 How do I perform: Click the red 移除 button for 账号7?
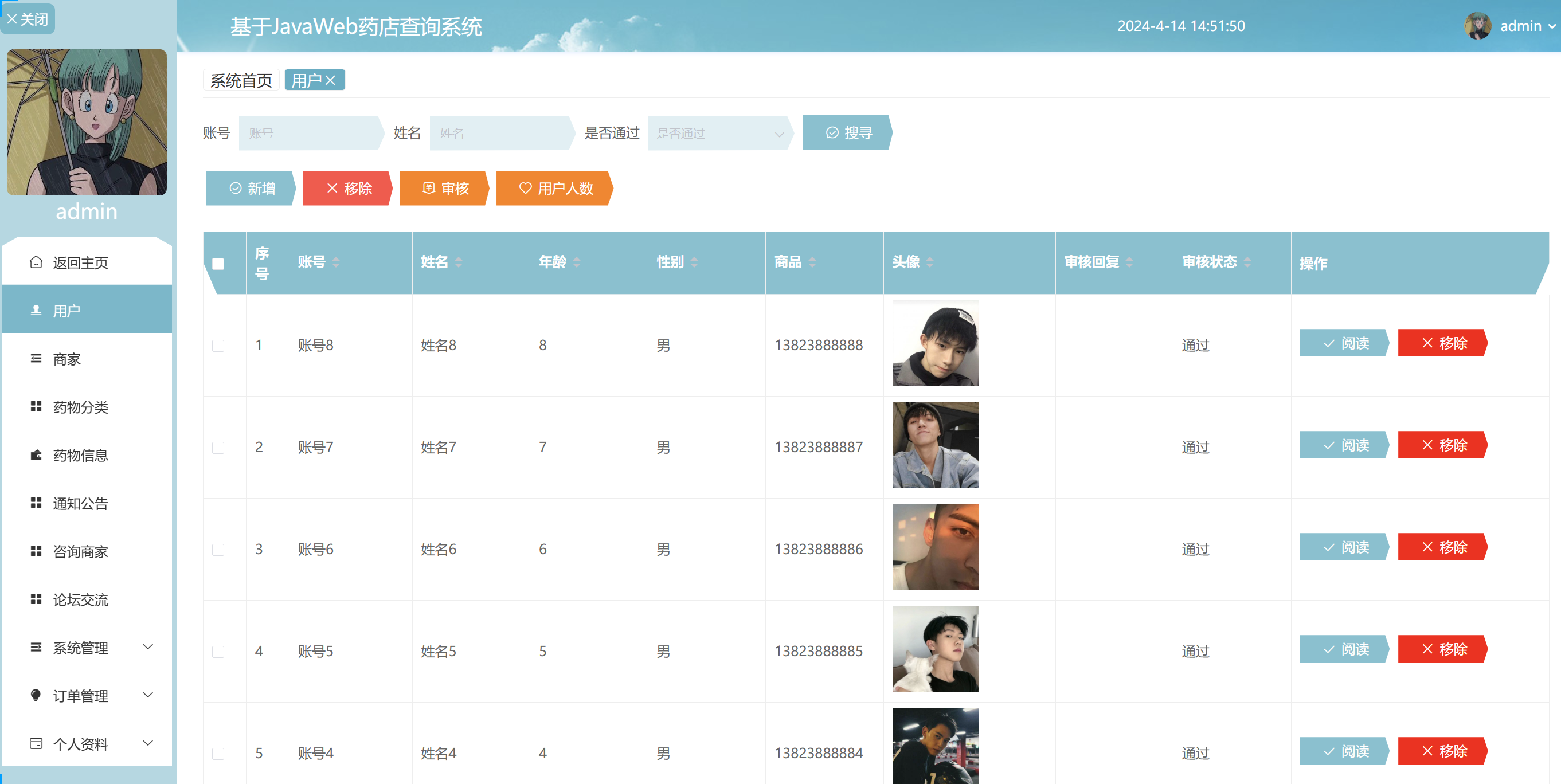point(1443,445)
